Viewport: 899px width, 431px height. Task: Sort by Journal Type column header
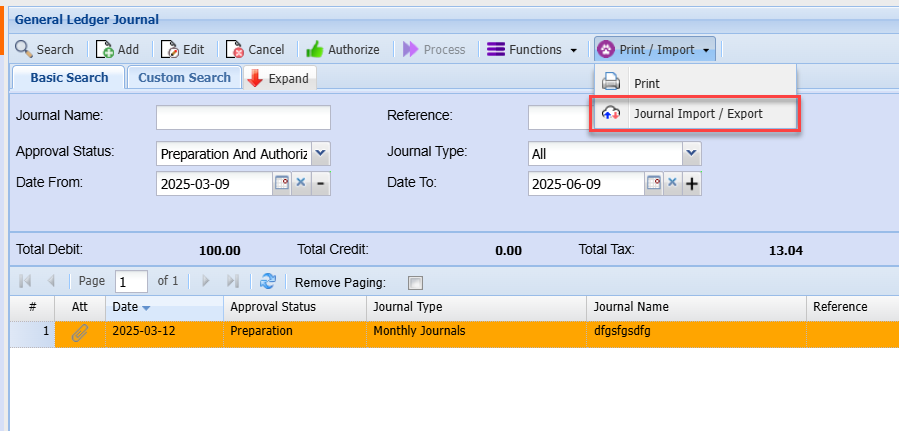pos(476,307)
